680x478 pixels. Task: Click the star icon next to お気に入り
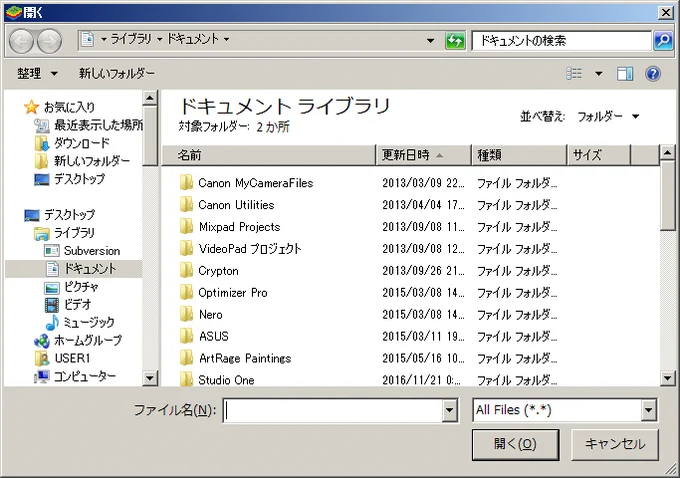31,107
